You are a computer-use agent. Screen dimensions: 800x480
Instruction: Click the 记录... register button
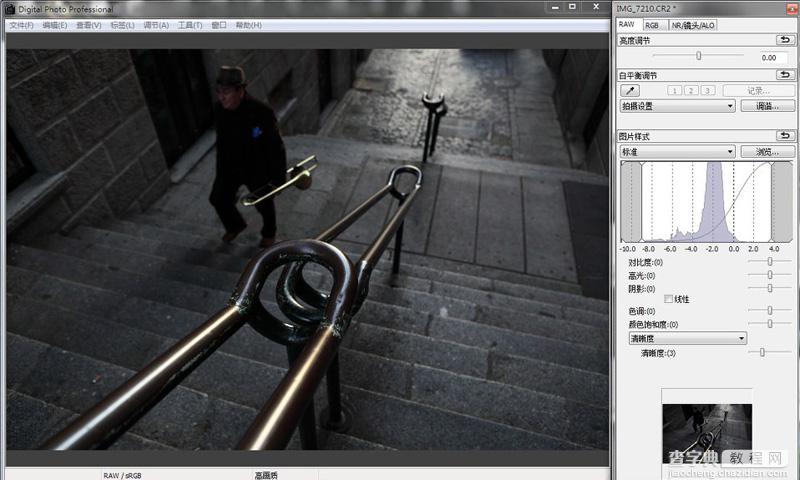[759, 91]
